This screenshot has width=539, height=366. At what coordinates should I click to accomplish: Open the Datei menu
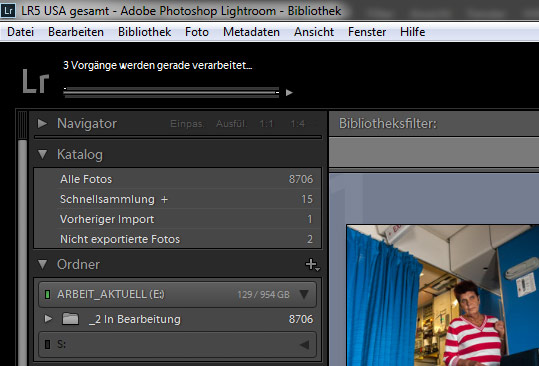coord(20,32)
